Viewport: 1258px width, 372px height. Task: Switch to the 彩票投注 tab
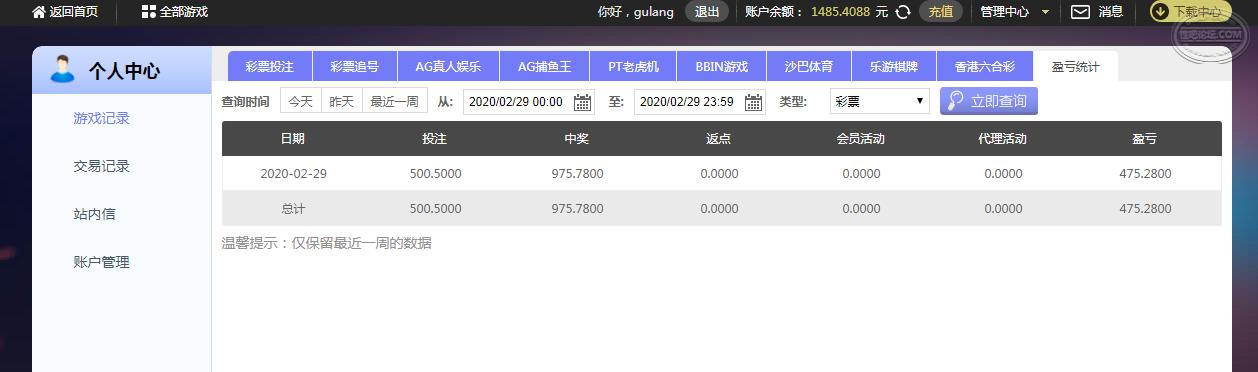pos(270,66)
